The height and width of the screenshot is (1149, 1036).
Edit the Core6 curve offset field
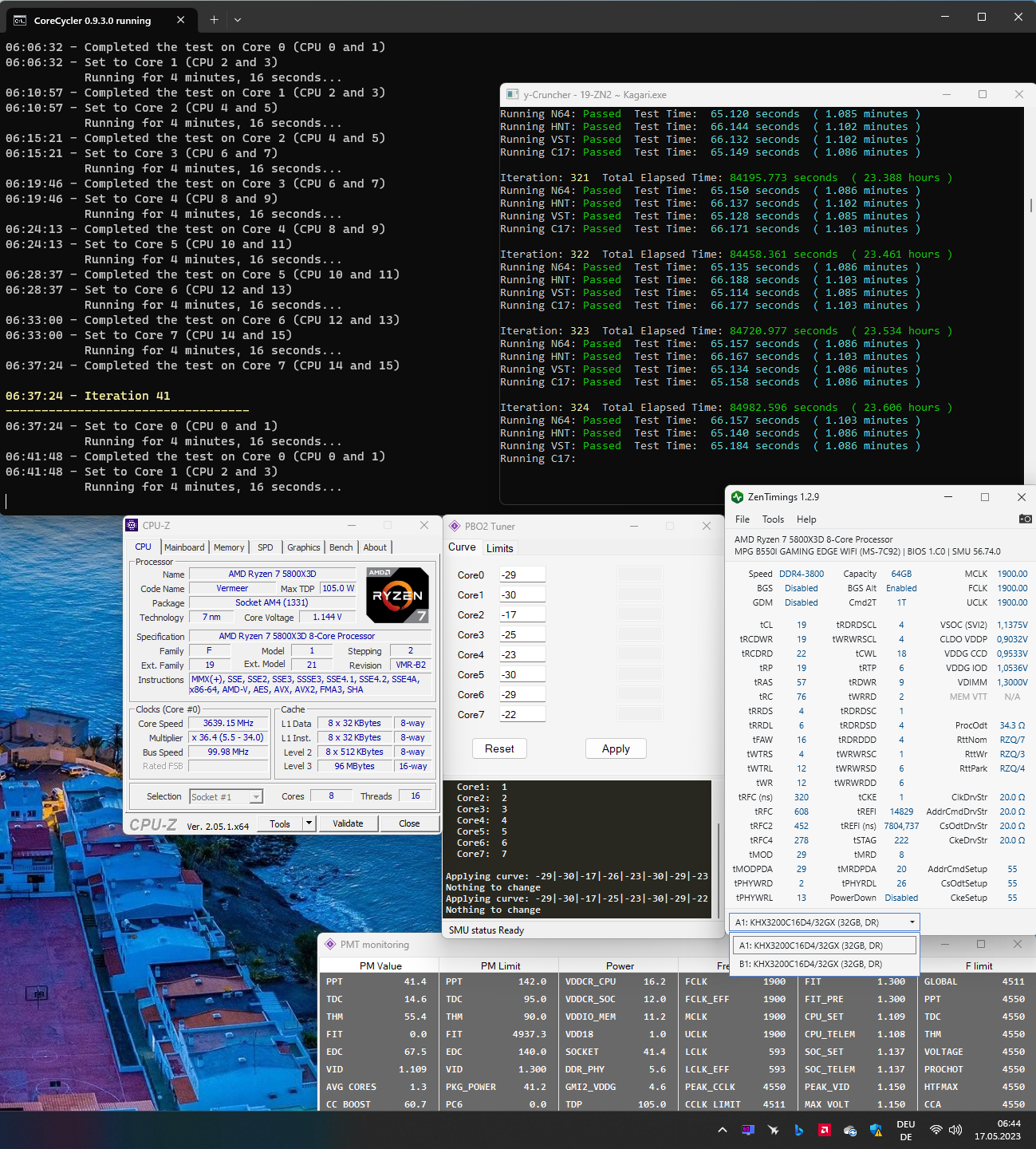(x=522, y=694)
